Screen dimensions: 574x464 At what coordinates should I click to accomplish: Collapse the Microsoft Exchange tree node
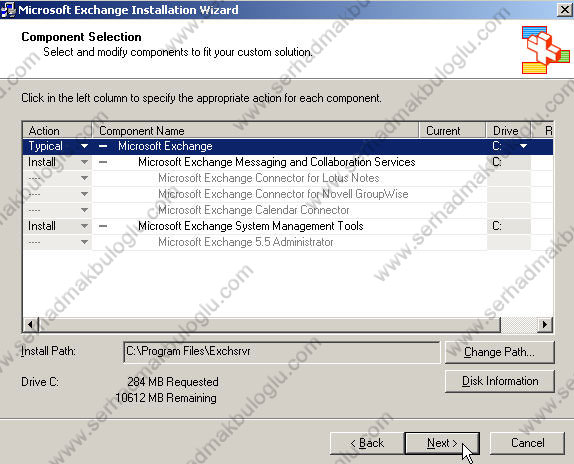click(103, 146)
